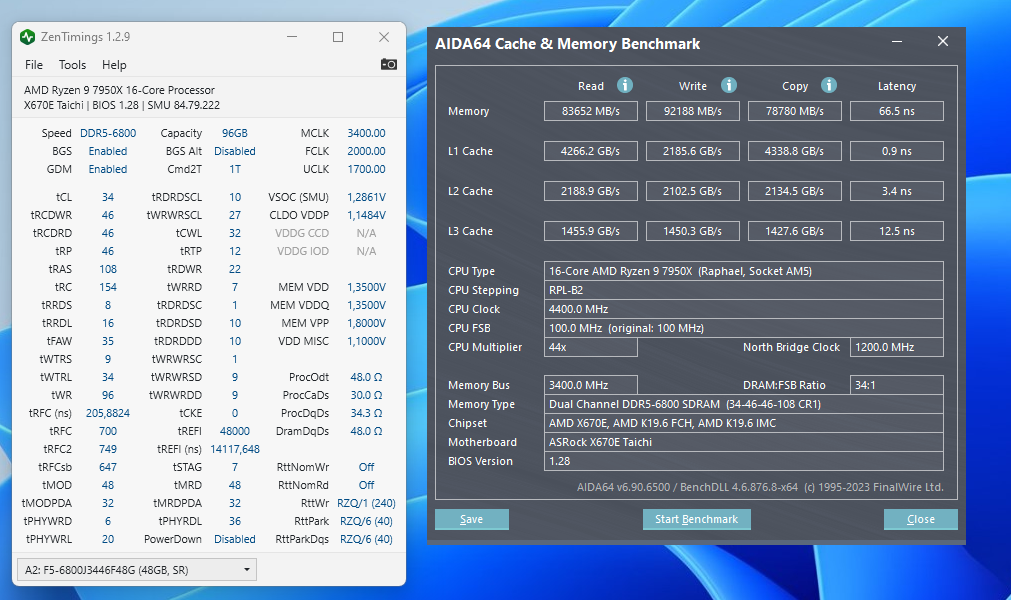Image resolution: width=1011 pixels, height=600 pixels.
Task: Click the PowerDown value Disabled
Action: click(235, 539)
